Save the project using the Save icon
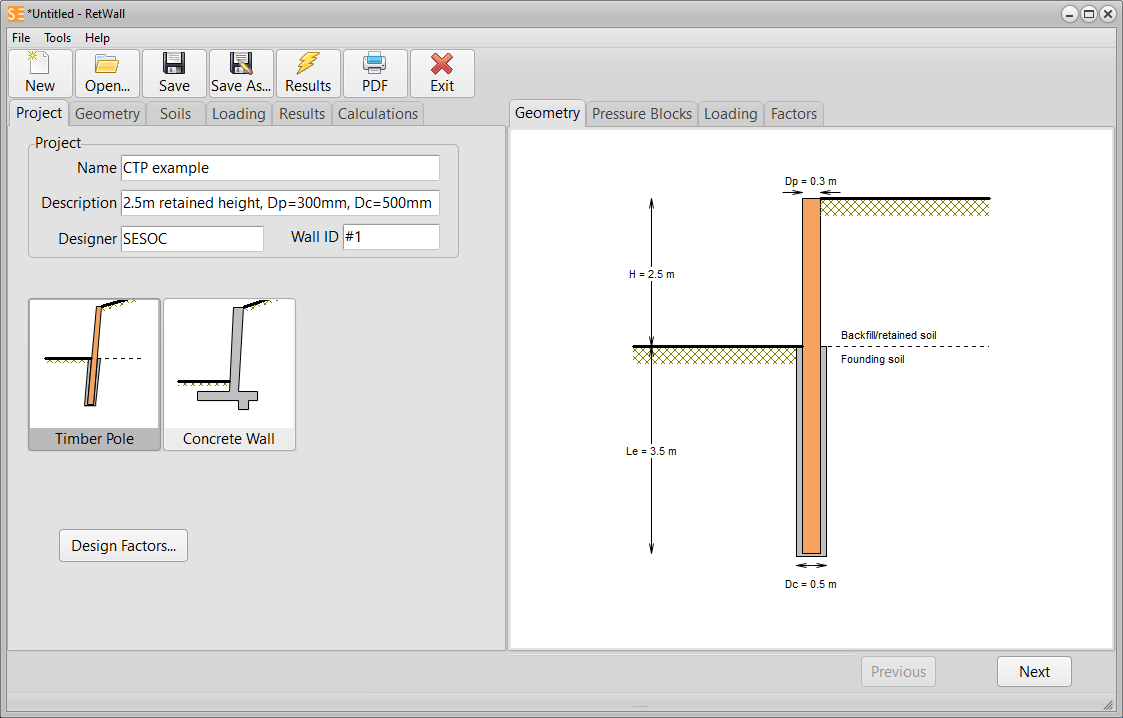1123x718 pixels. point(174,73)
